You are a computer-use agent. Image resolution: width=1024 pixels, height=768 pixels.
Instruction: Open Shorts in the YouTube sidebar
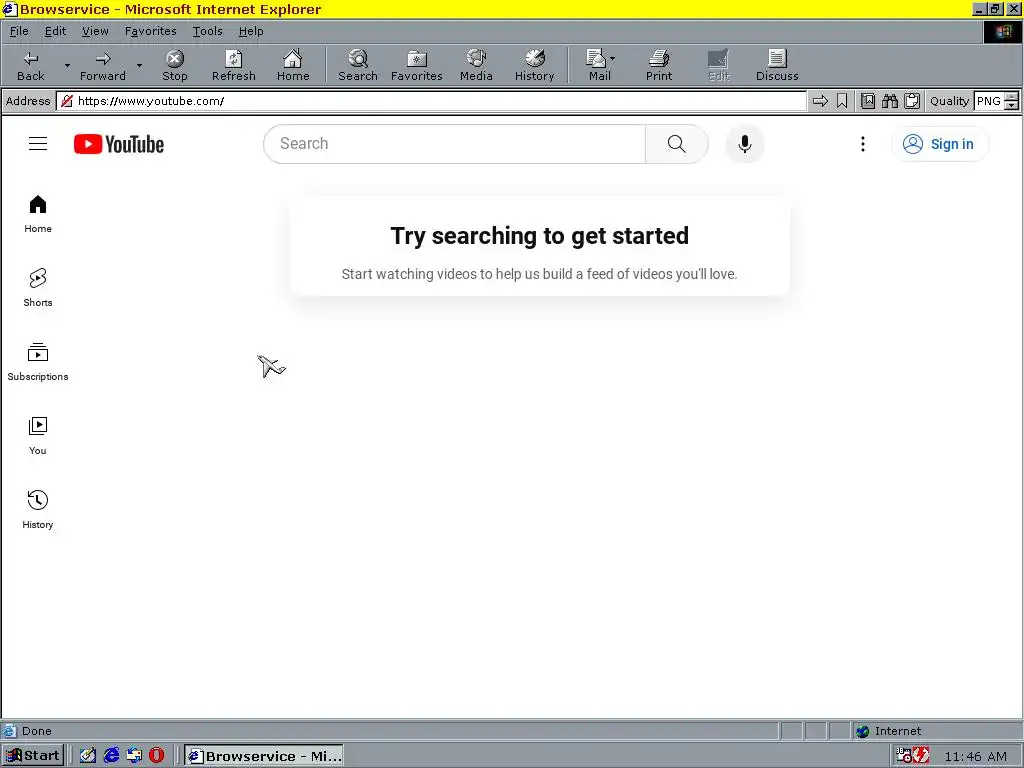coord(38,288)
